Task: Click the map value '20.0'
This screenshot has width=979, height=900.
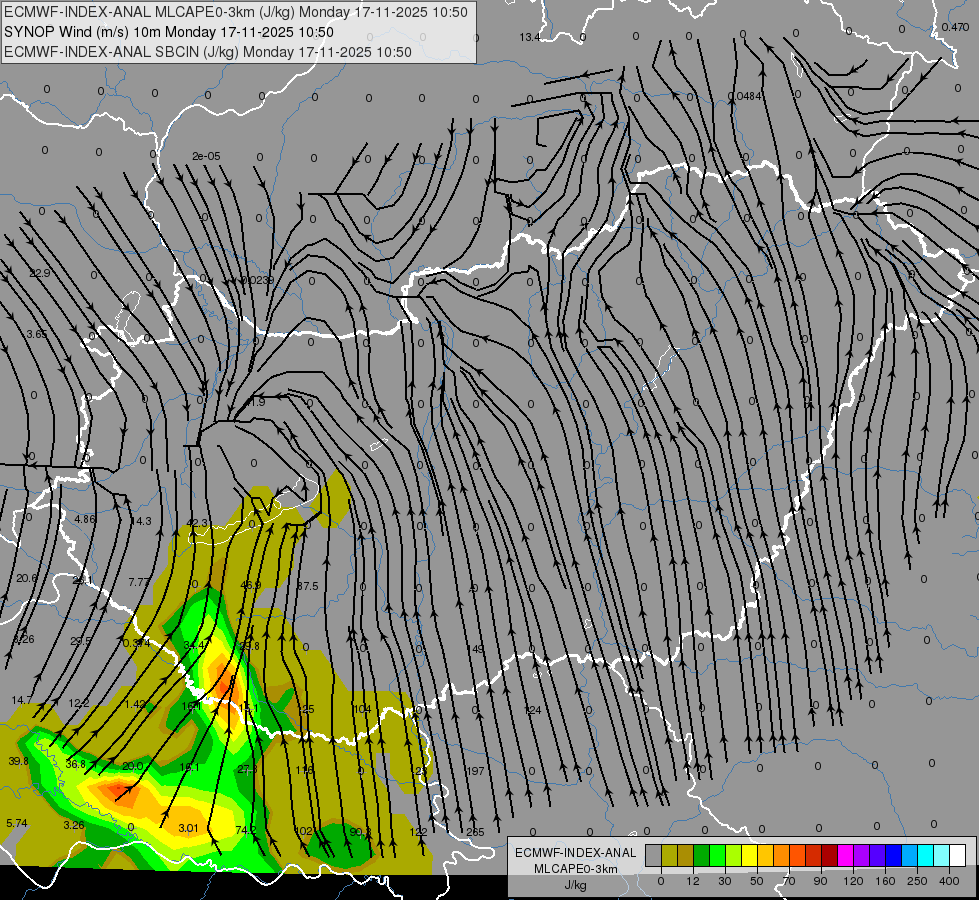Action: pos(132,766)
